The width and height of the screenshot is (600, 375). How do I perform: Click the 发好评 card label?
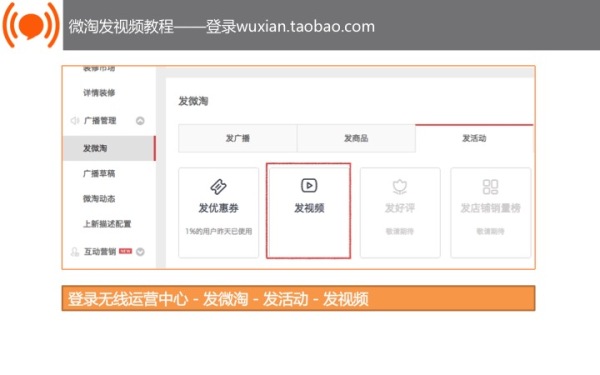coord(400,208)
